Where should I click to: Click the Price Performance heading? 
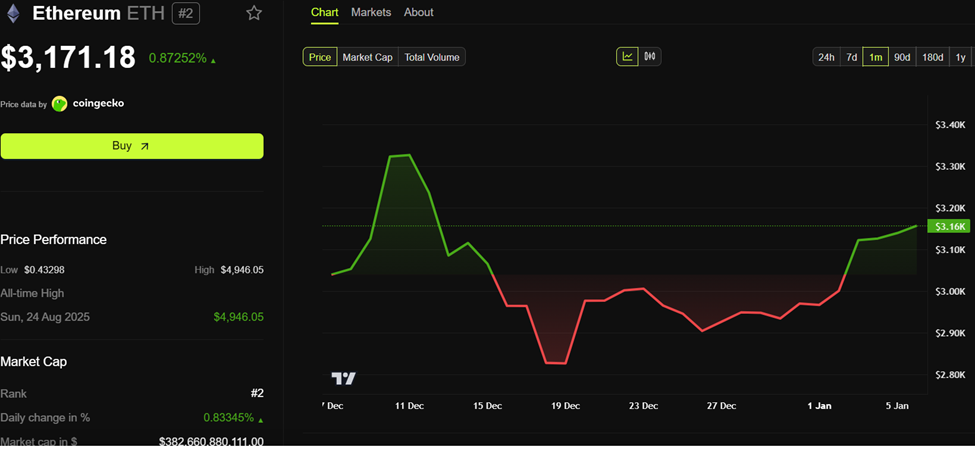click(53, 239)
